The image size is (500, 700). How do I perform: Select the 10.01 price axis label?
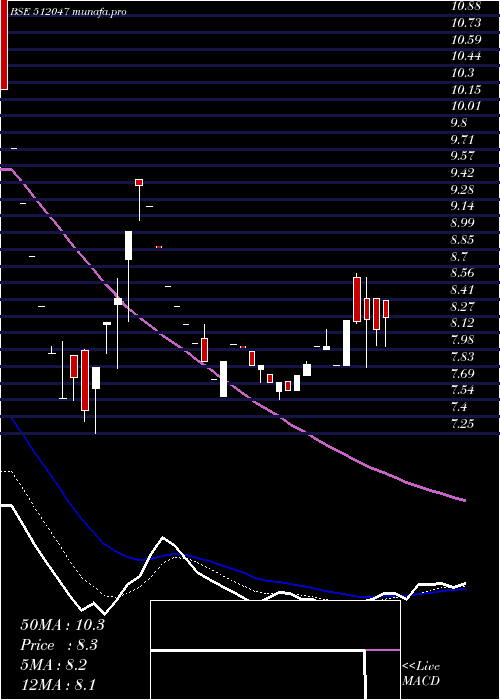click(466, 106)
